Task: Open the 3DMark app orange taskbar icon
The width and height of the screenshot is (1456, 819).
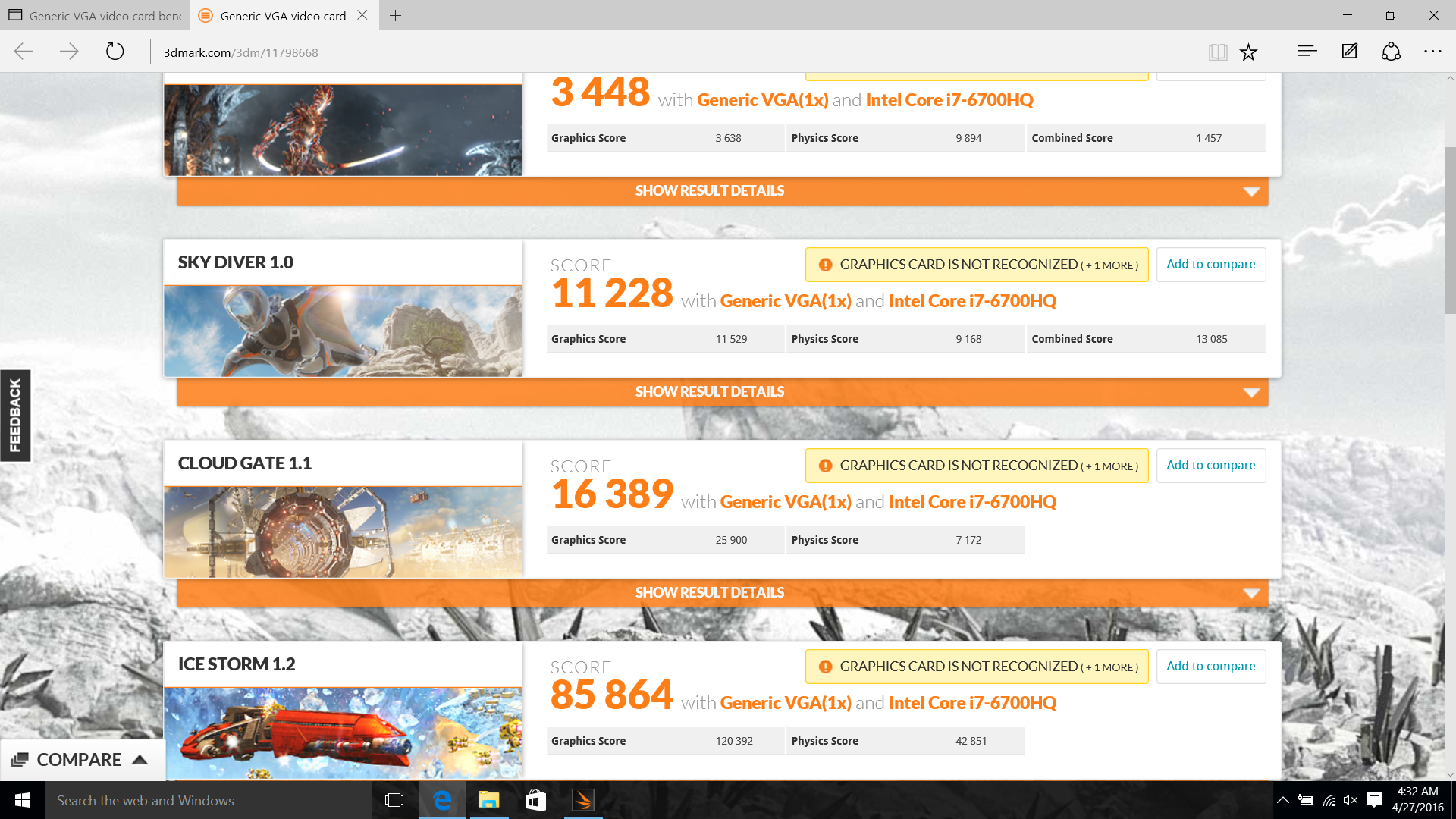Action: (583, 800)
